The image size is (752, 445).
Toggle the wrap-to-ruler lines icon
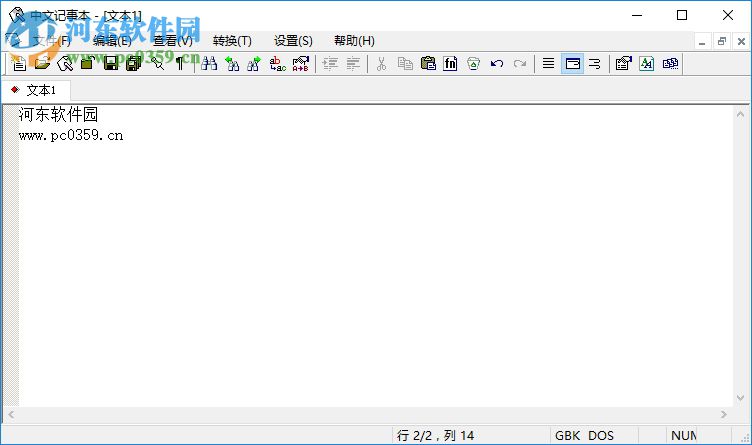(595, 63)
